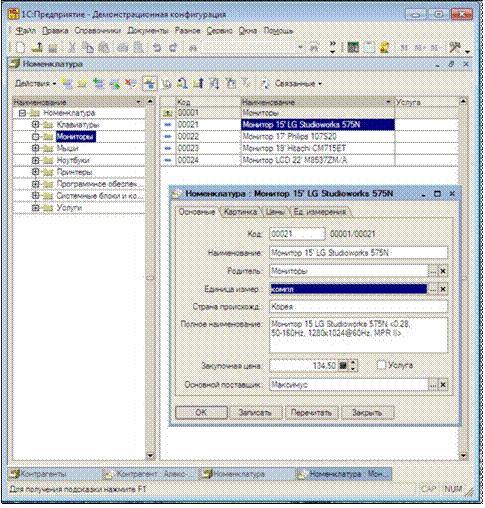Open the Действия dropdown menu

(x=35, y=83)
